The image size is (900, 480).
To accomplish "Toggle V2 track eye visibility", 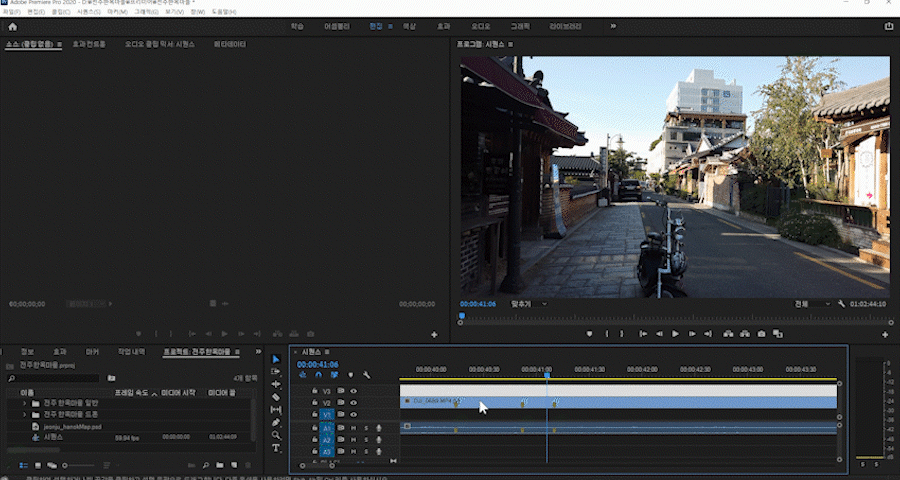I will click(353, 402).
